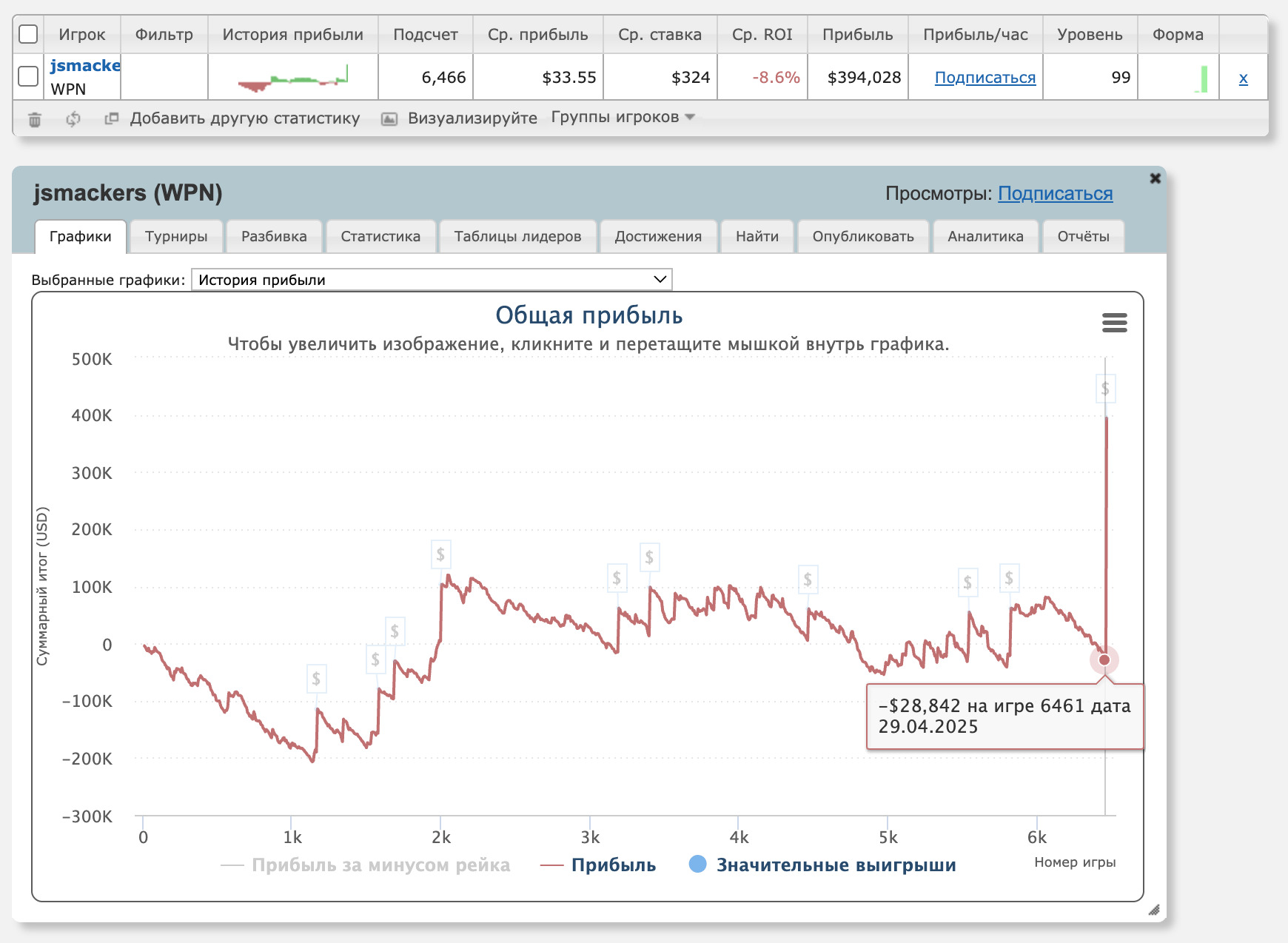Click the profit history sparkline thumbnail
The width and height of the screenshot is (1288, 943).
[x=292, y=78]
